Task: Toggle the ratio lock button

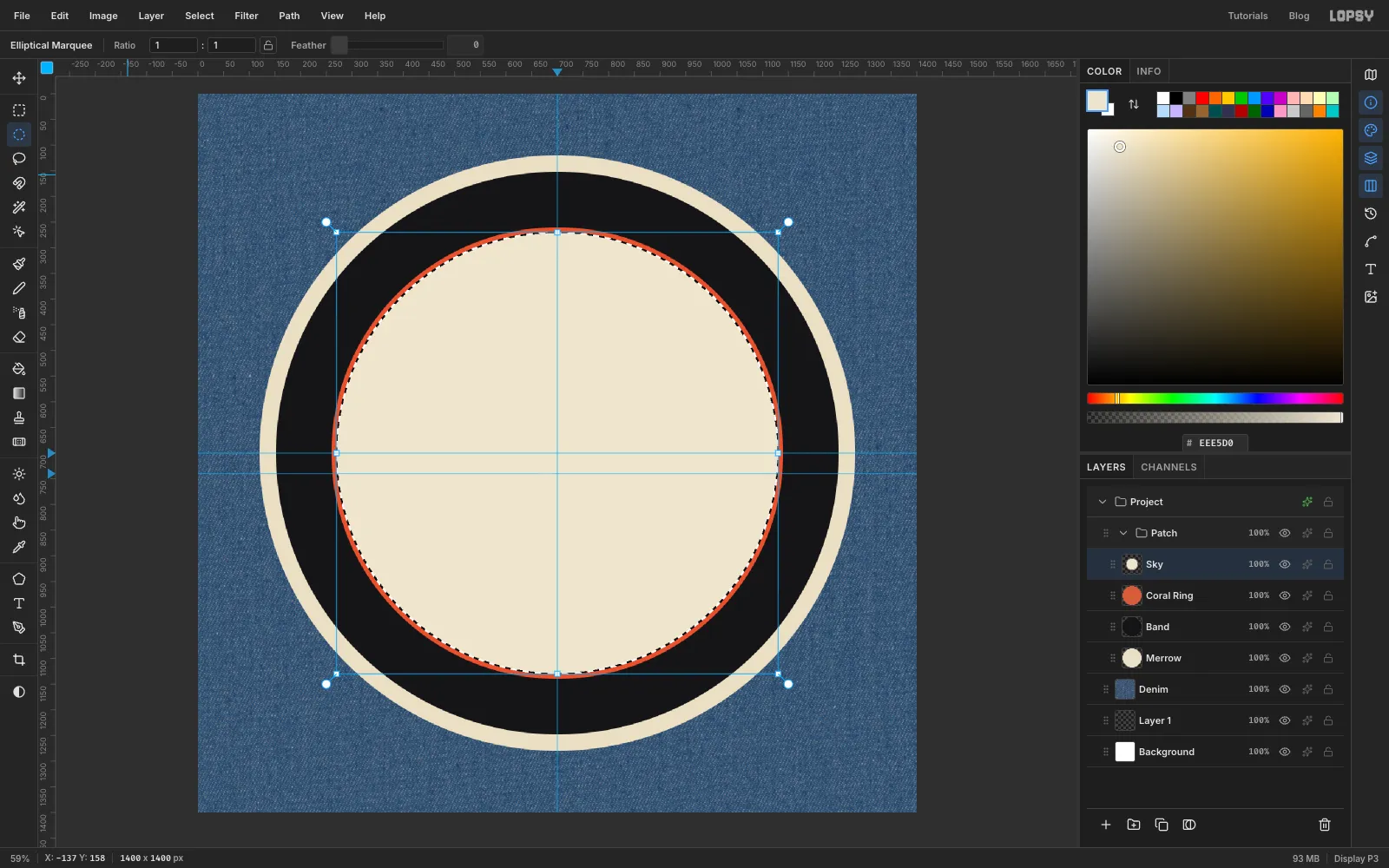Action: click(268, 45)
